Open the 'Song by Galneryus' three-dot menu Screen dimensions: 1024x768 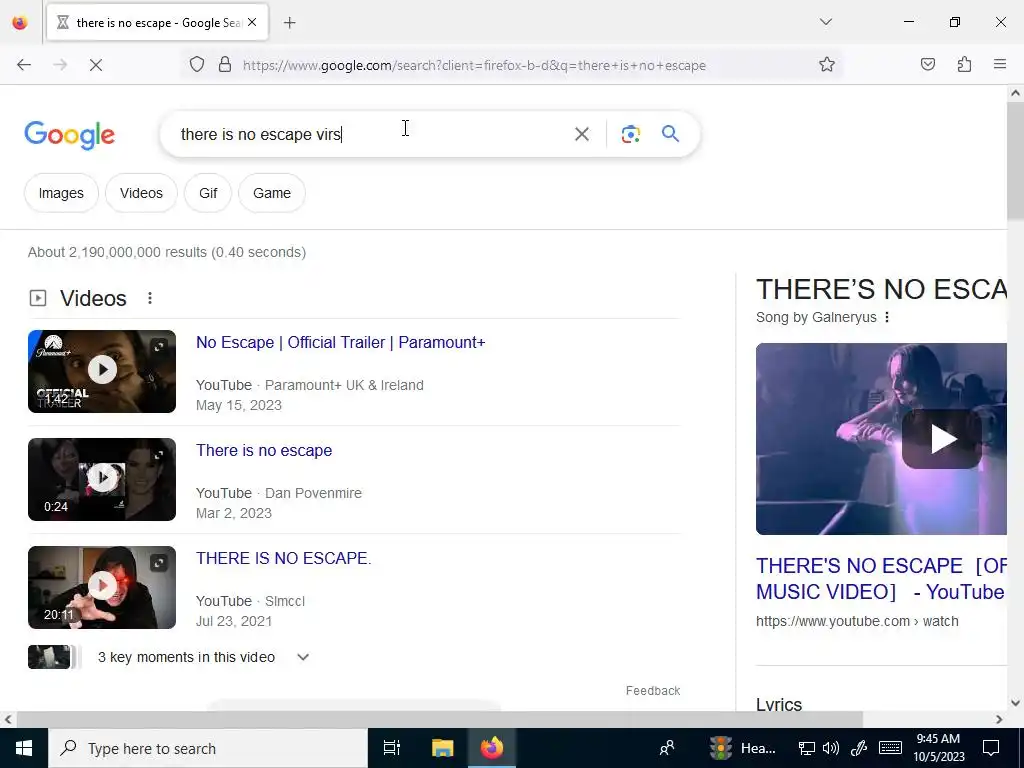[886, 317]
